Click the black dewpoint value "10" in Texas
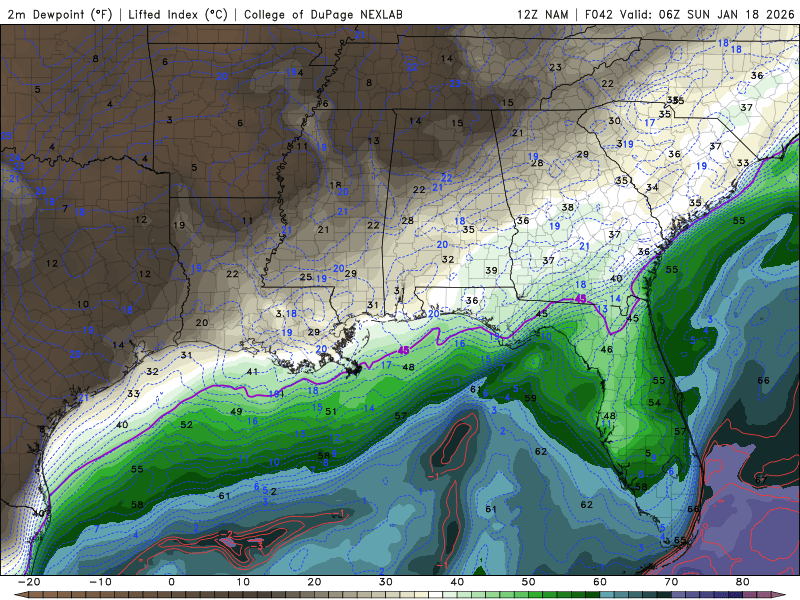800x600 pixels. click(83, 304)
